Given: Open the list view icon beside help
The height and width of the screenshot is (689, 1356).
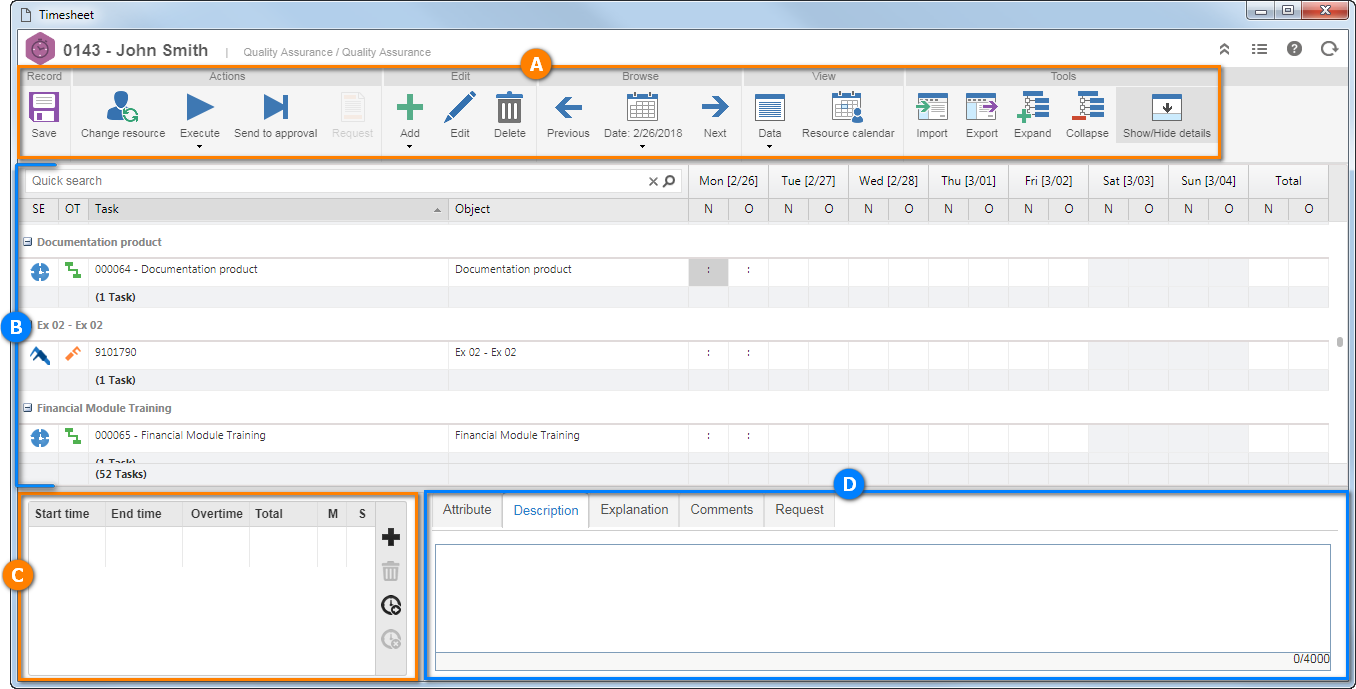Looking at the screenshot, I should point(1259,48).
